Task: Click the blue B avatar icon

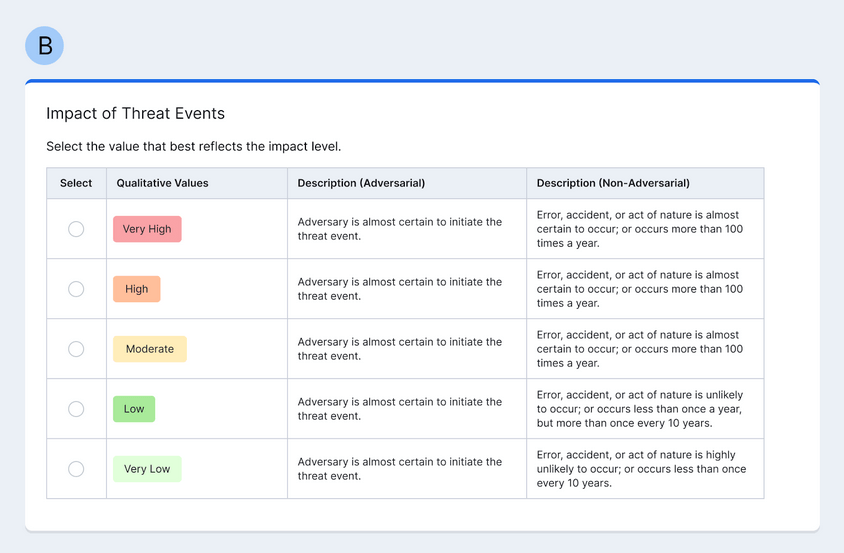Action: point(44,46)
